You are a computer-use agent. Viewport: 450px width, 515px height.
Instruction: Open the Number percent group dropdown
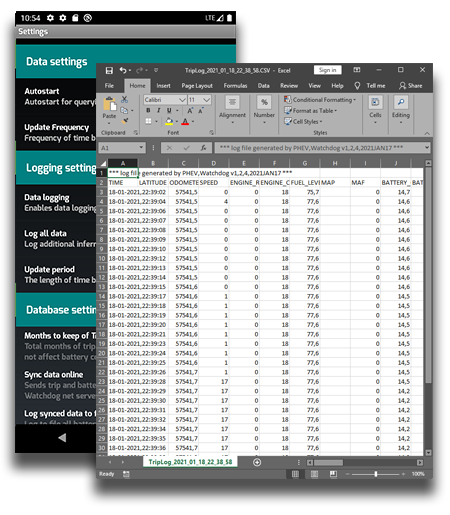264,109
